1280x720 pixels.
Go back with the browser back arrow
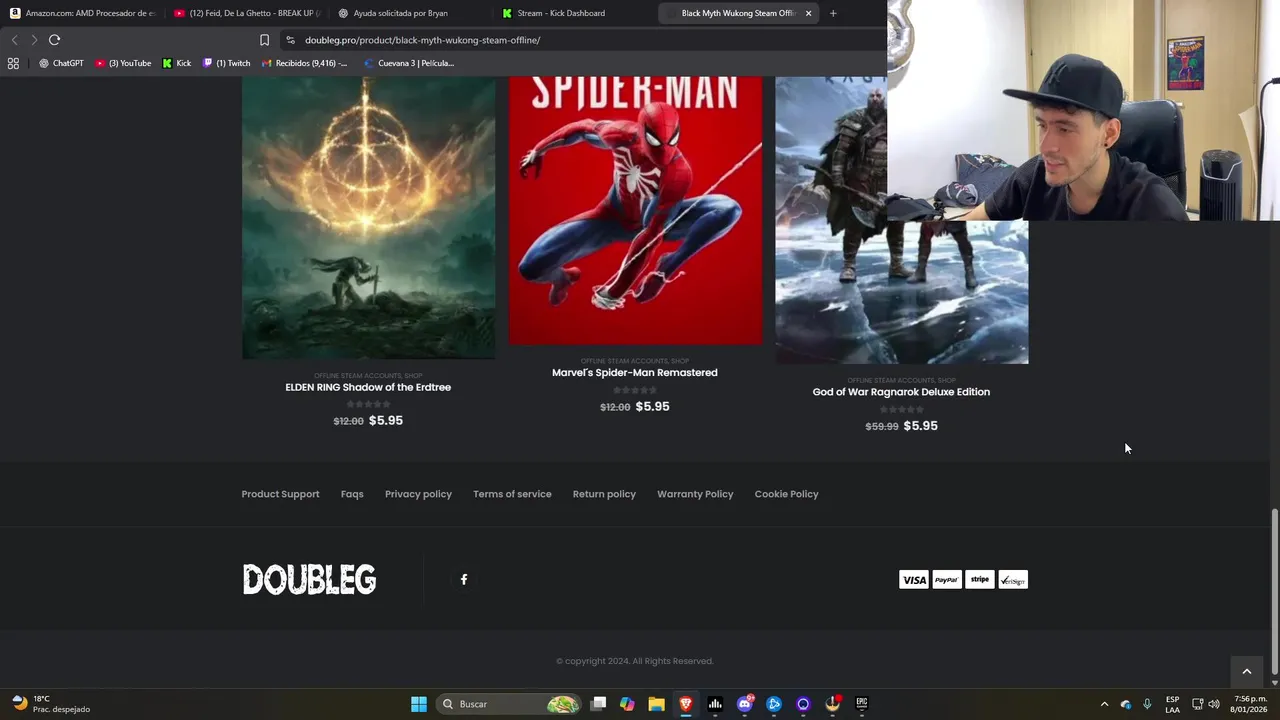14,40
